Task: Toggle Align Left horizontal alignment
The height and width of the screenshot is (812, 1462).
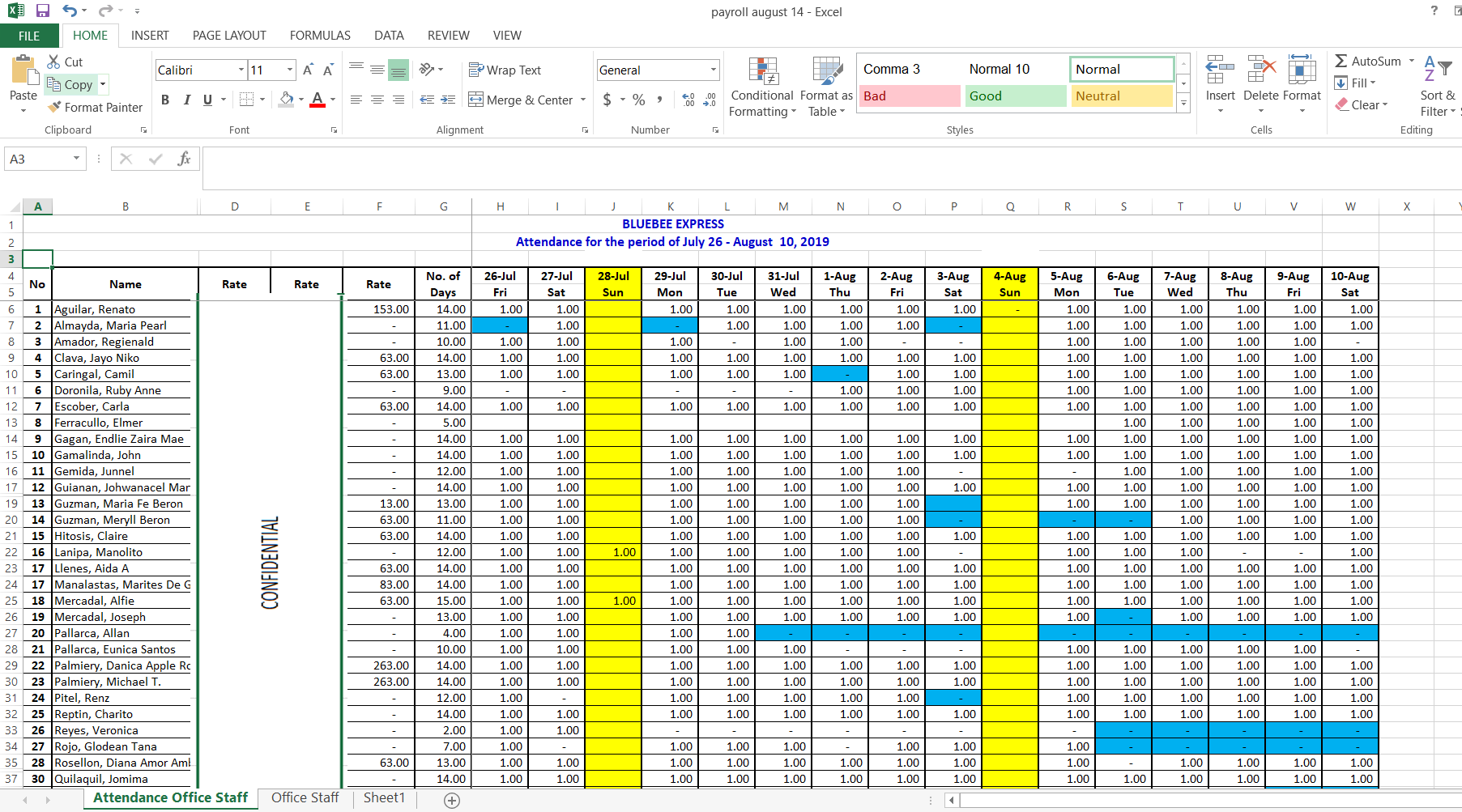Action: tap(356, 100)
